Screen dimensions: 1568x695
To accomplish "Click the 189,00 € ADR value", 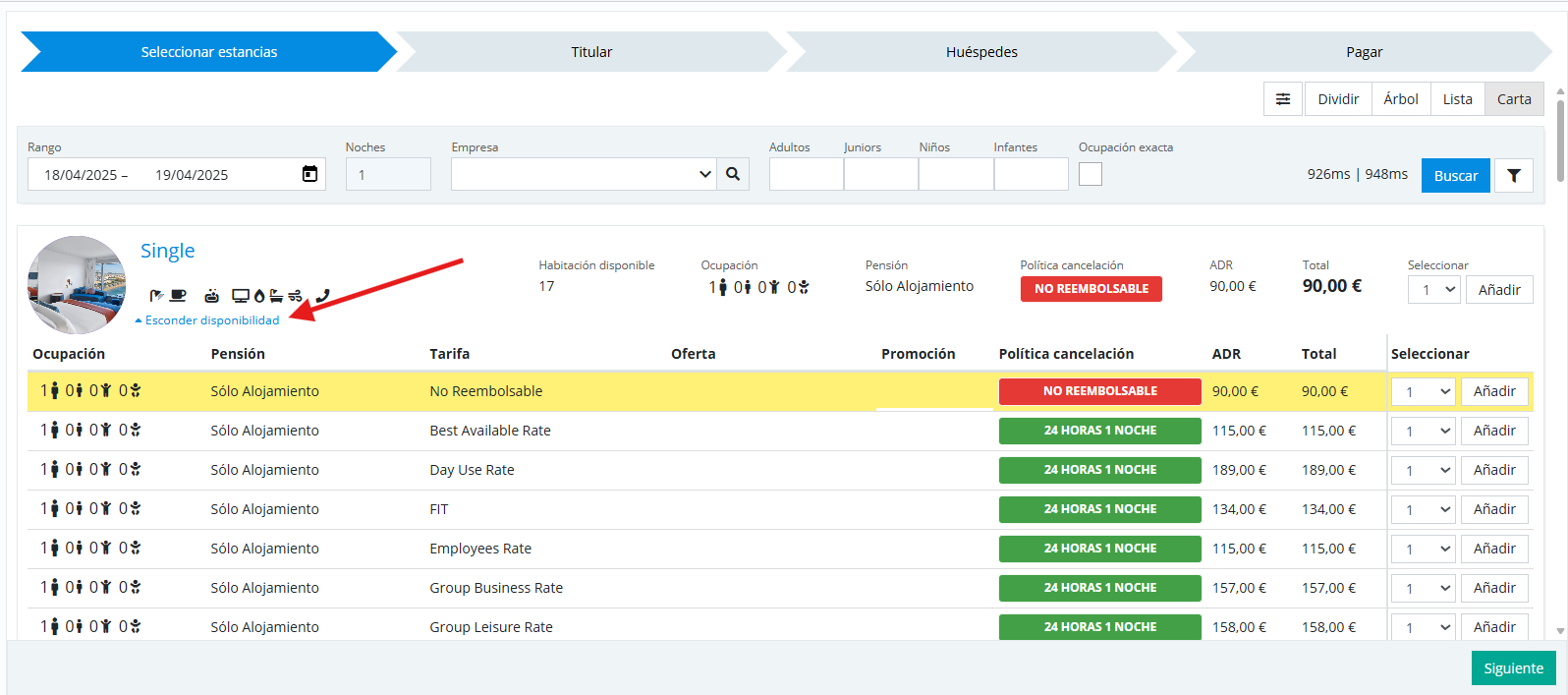I will tap(1239, 470).
